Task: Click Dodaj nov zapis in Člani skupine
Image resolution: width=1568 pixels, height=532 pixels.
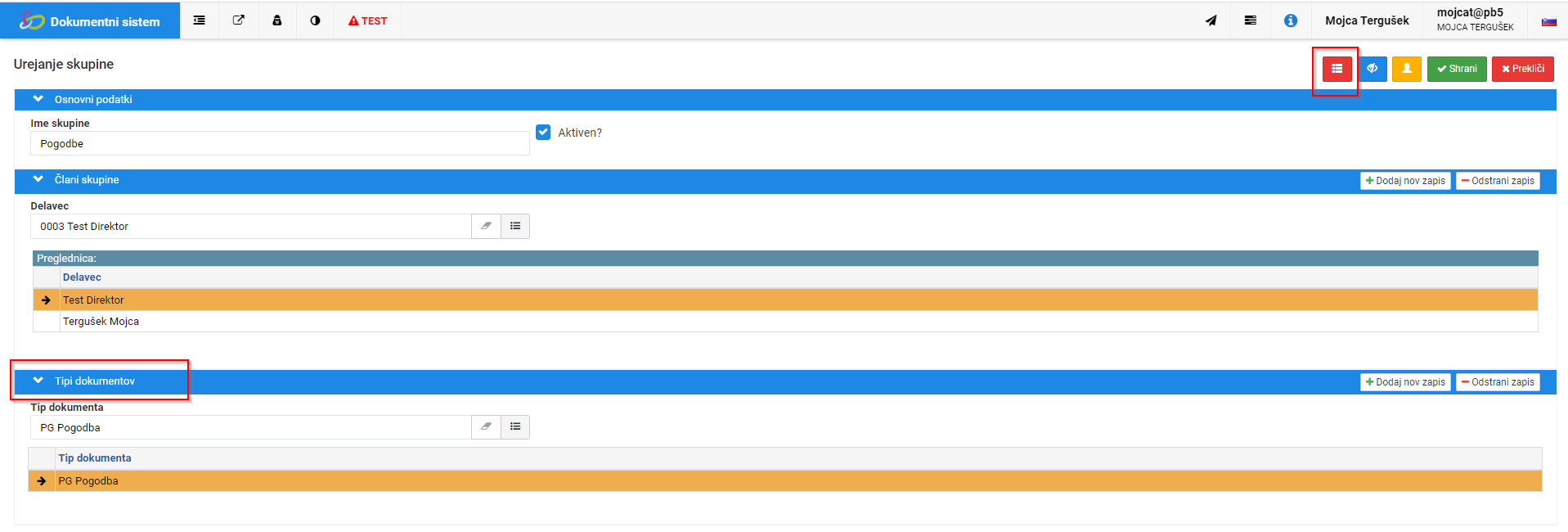Action: coord(1405,181)
